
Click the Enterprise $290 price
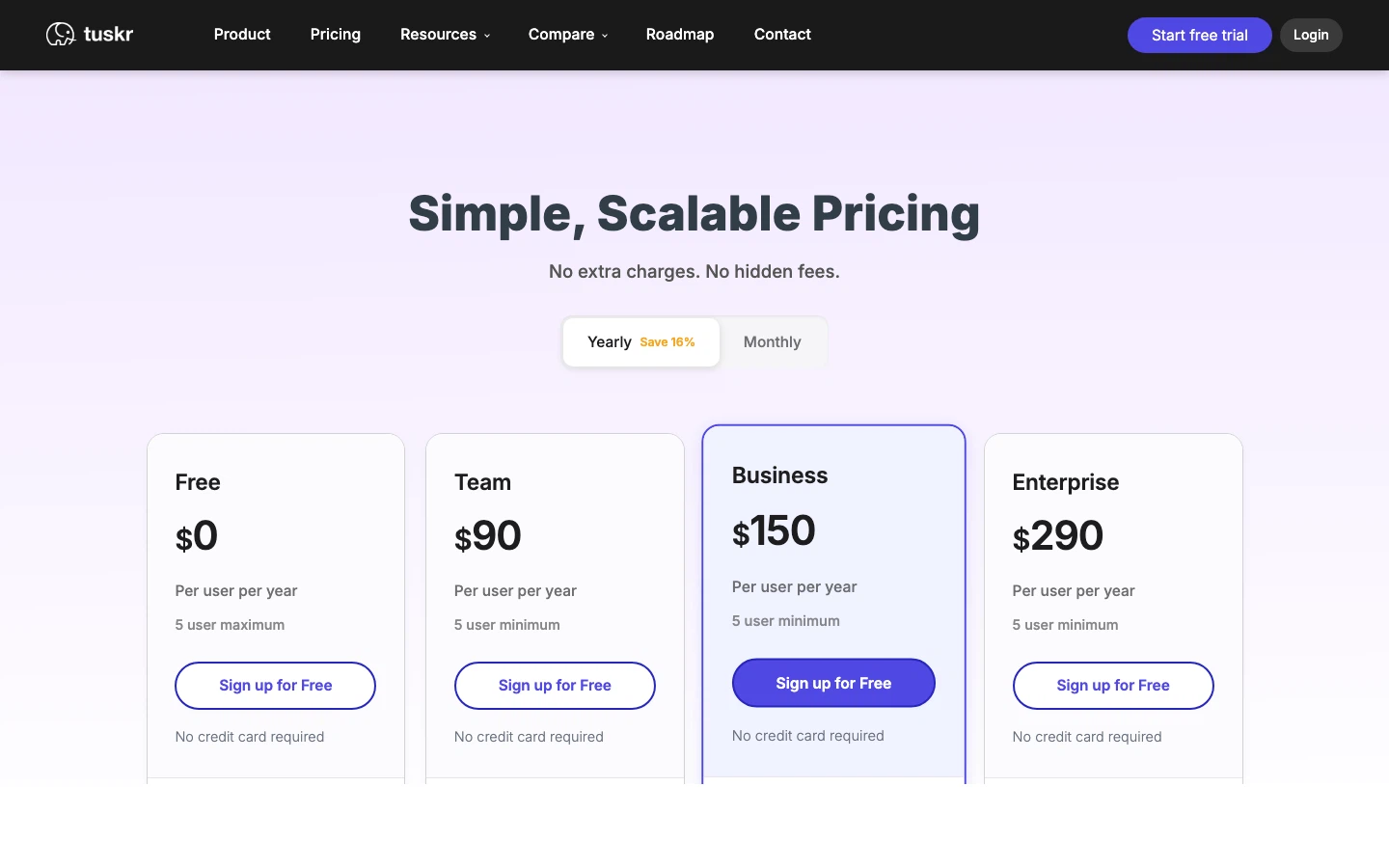(1057, 536)
